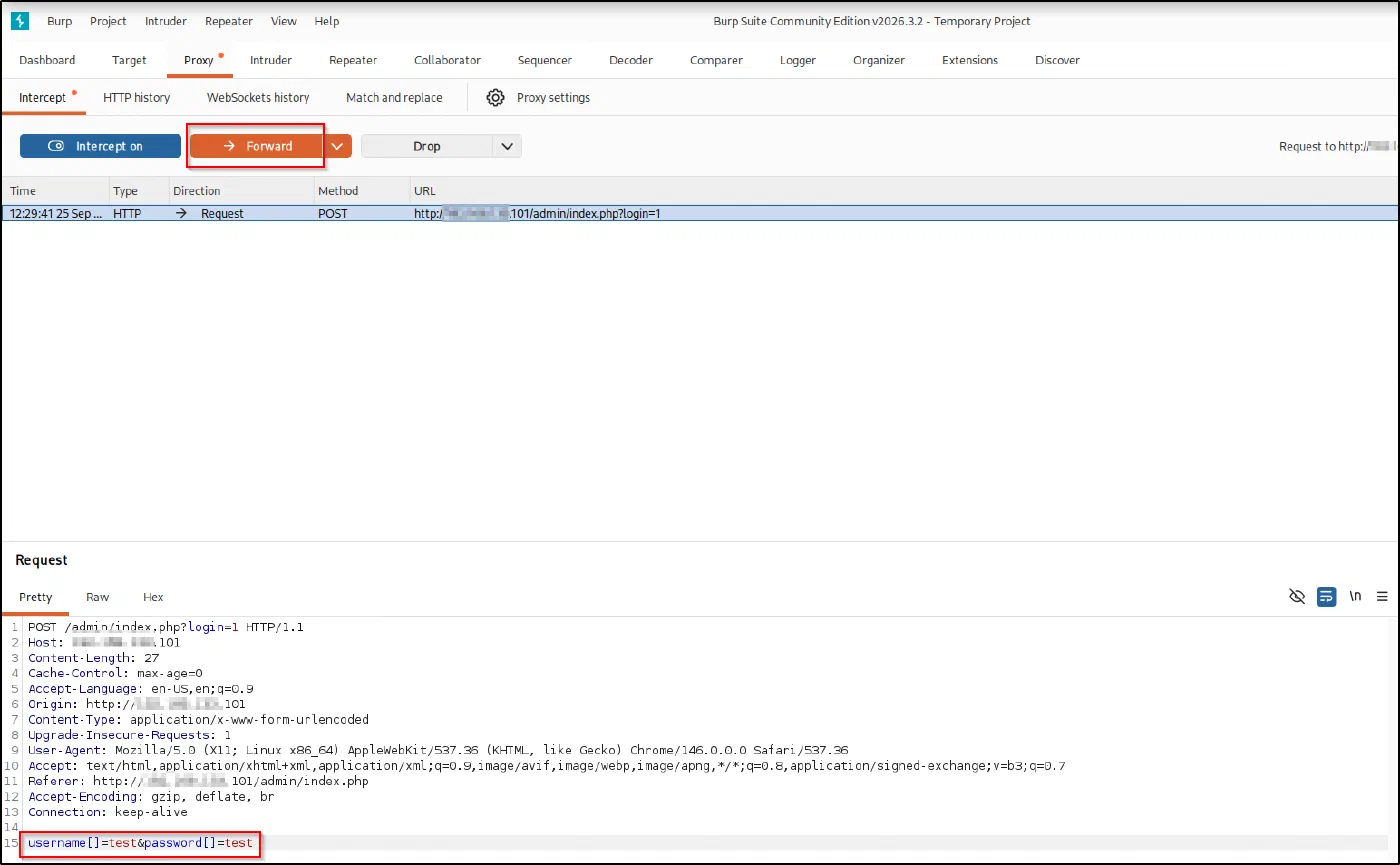Toggle the \n newline display icon

click(1356, 597)
